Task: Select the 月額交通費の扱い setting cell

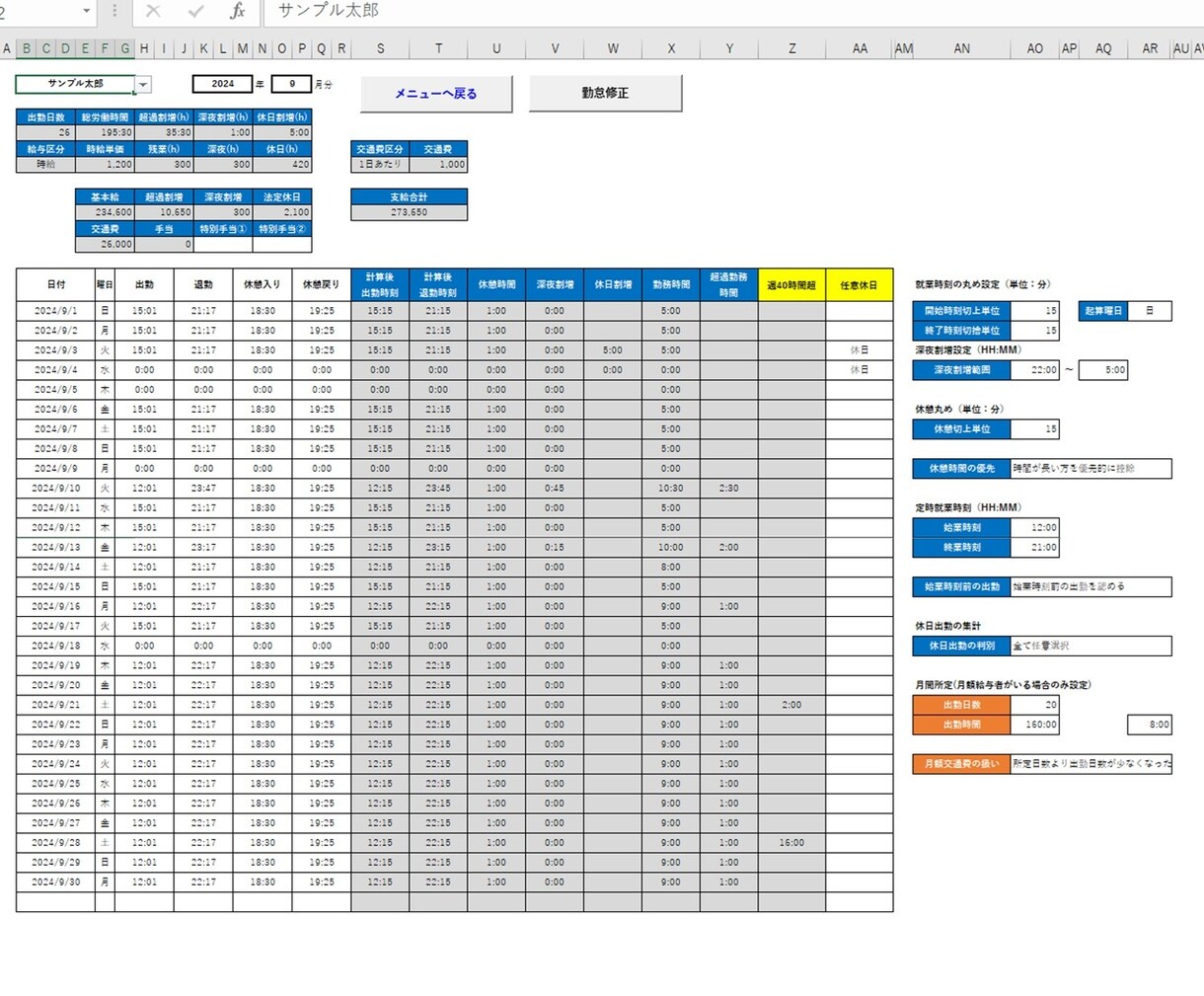Action: [1091, 764]
